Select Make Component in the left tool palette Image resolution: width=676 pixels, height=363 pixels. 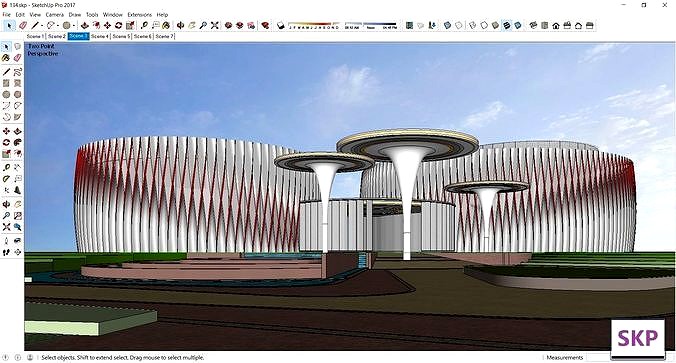pyautogui.click(x=17, y=46)
